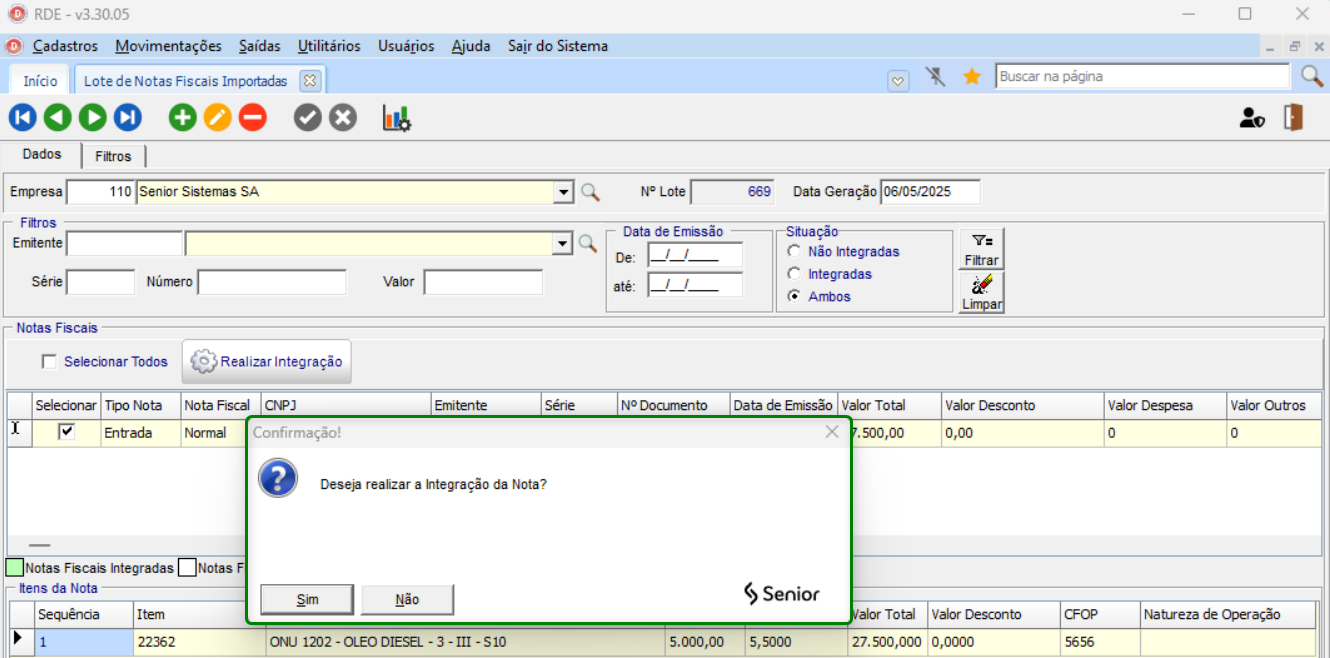Click the Data de Emissão column header
1330x658 pixels.
[783, 405]
